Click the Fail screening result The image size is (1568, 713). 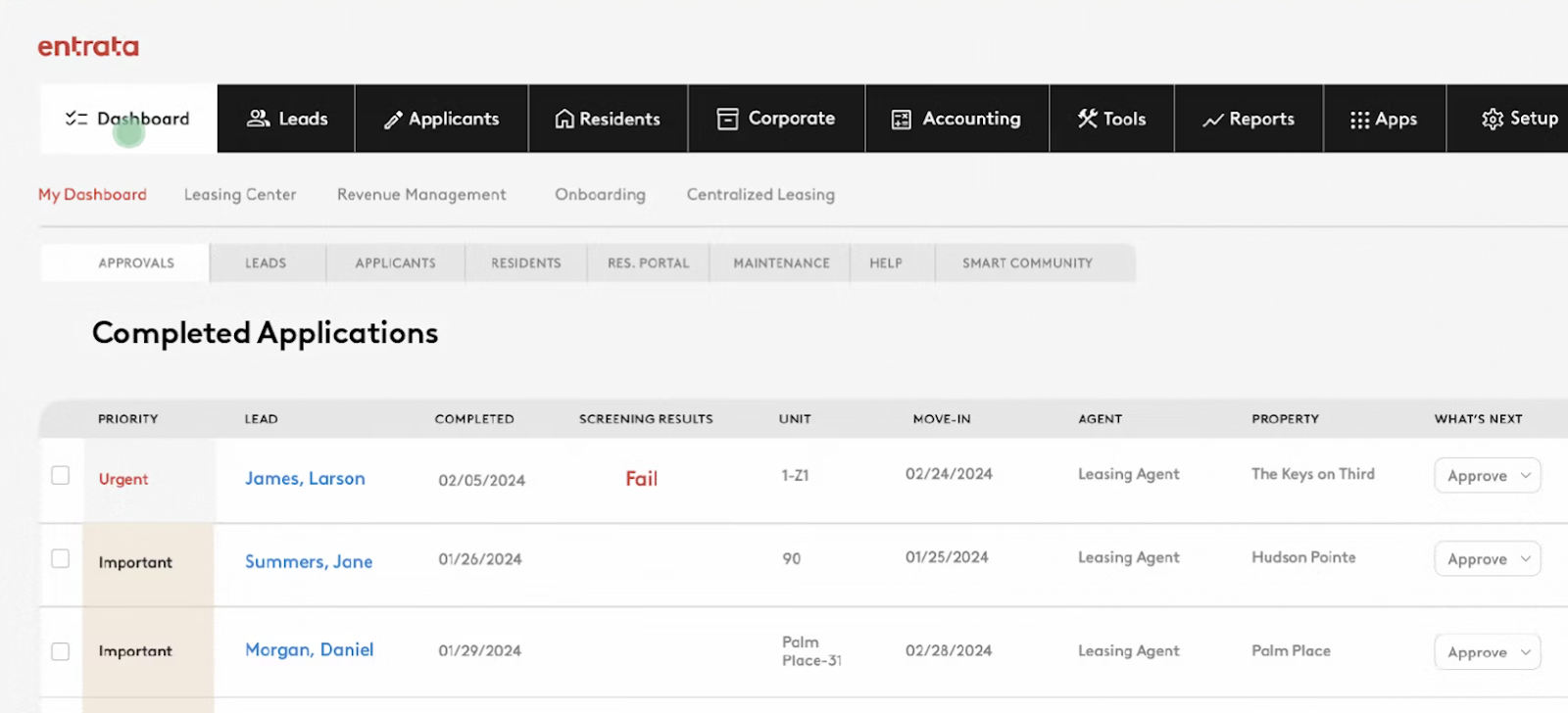[x=642, y=479]
